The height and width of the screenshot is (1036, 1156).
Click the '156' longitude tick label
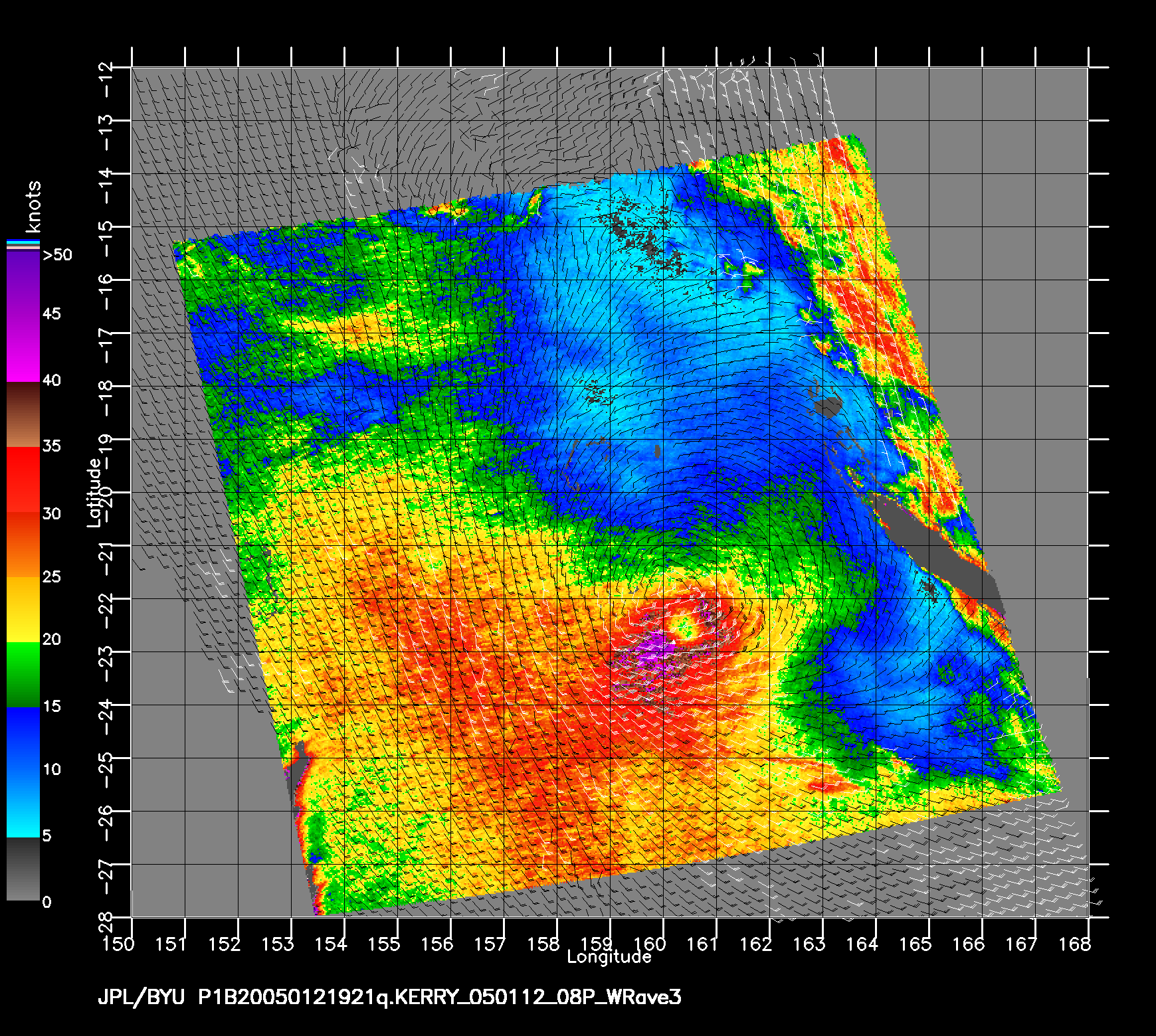click(x=437, y=944)
